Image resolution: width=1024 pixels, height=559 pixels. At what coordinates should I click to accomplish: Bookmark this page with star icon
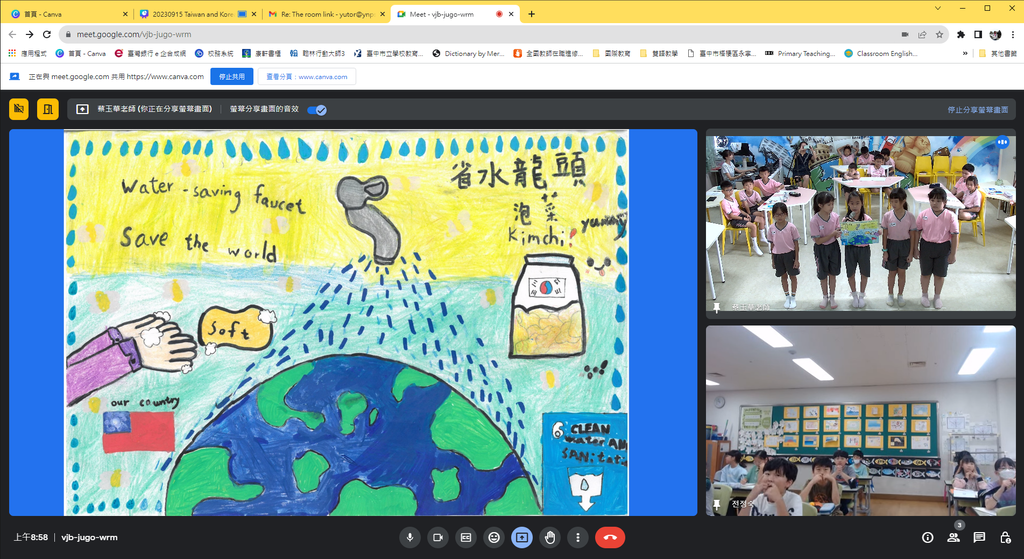click(939, 35)
